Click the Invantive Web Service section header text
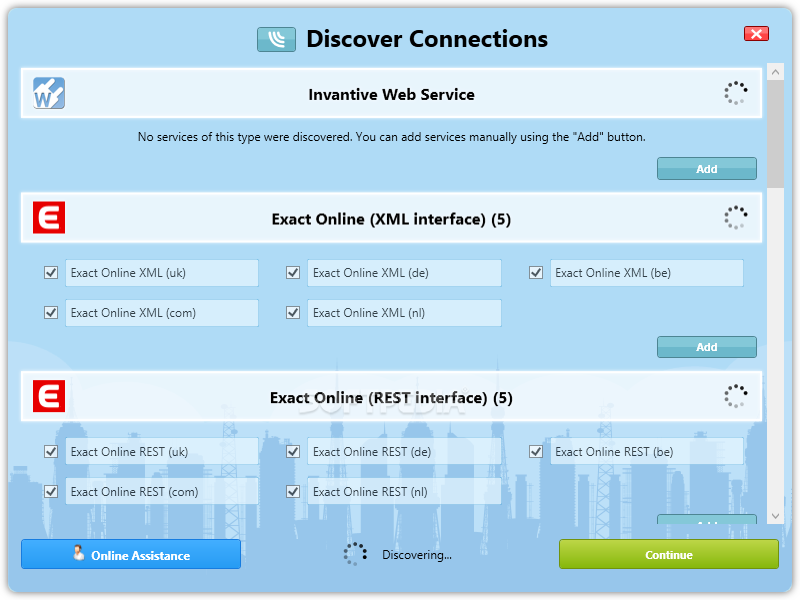 [x=391, y=94]
